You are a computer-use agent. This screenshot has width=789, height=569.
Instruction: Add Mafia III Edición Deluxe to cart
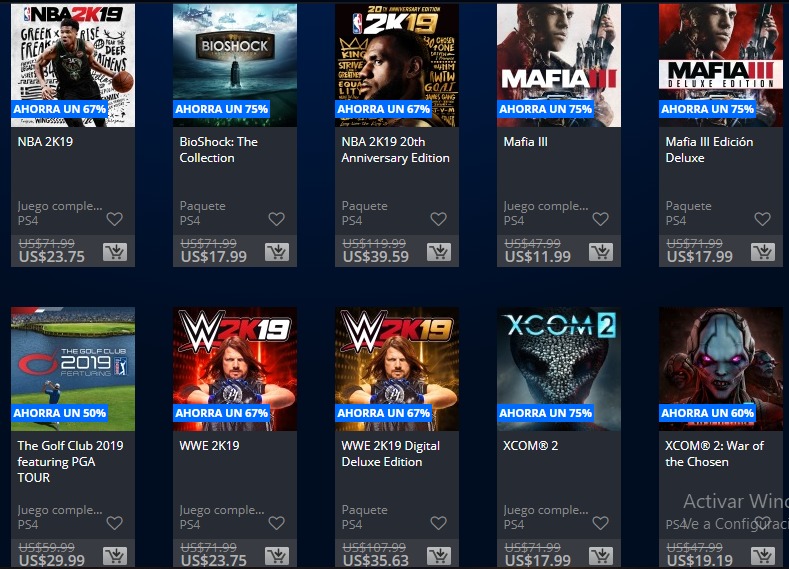tap(763, 252)
